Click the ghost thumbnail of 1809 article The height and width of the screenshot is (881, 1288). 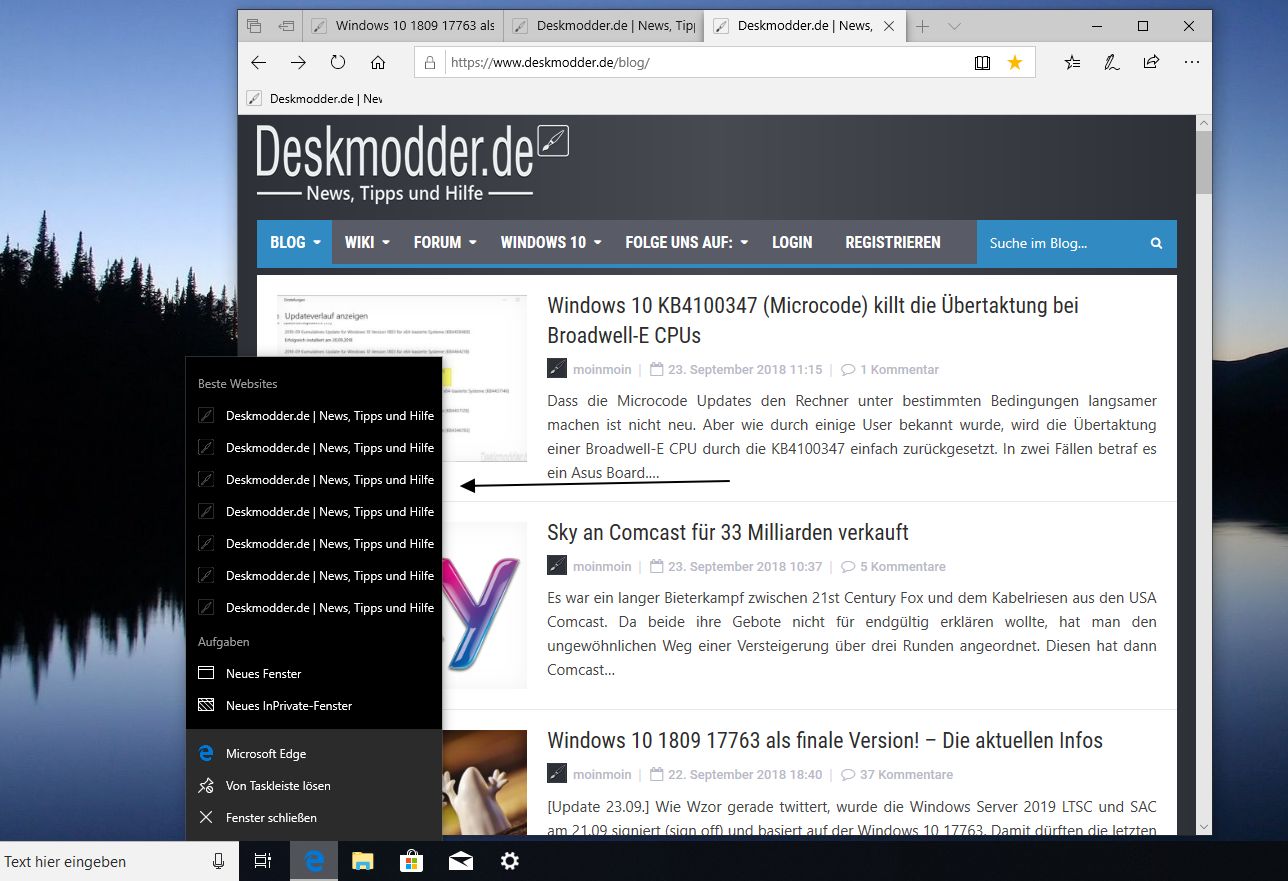click(x=485, y=782)
